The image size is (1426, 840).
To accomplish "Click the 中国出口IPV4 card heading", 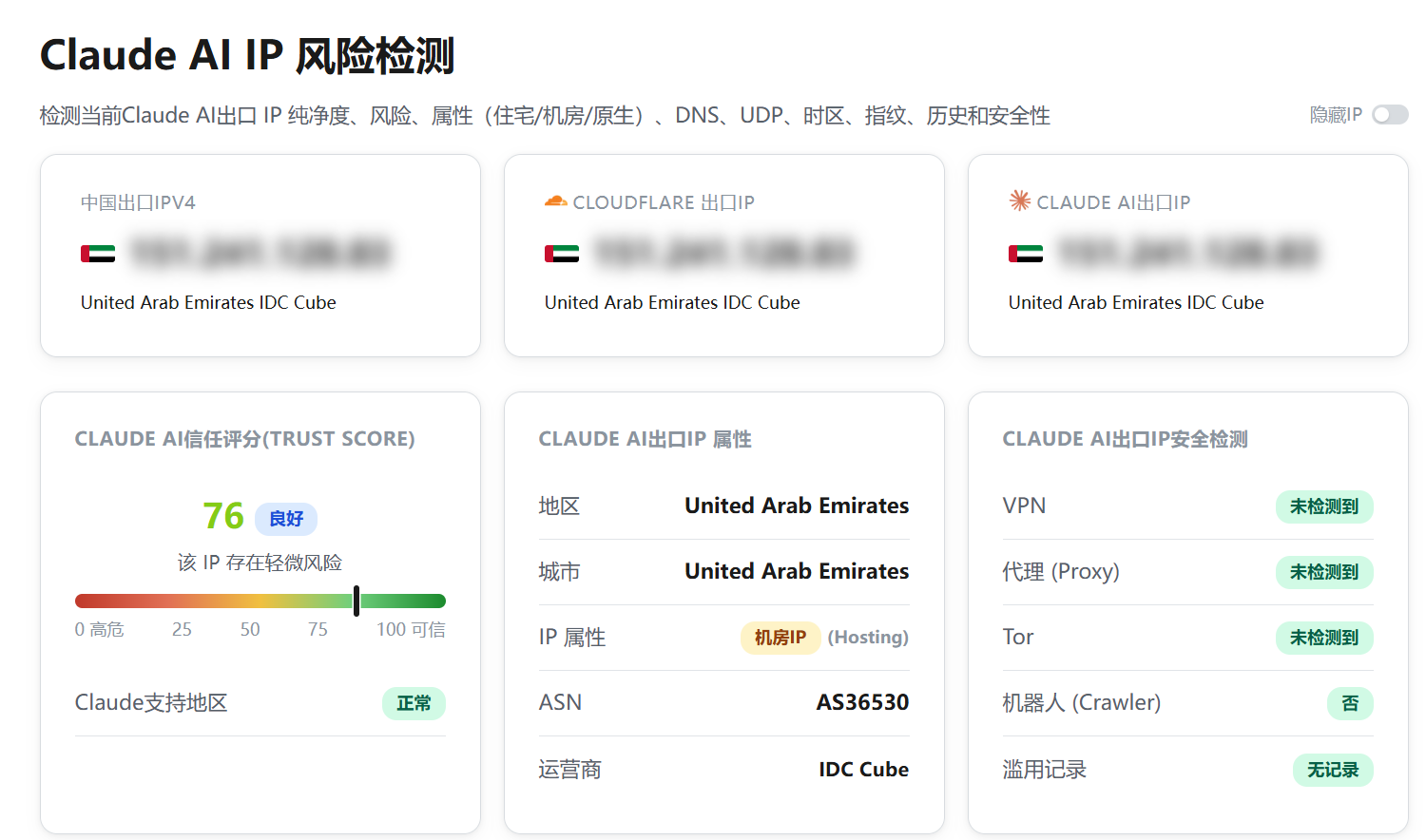I will (x=138, y=202).
